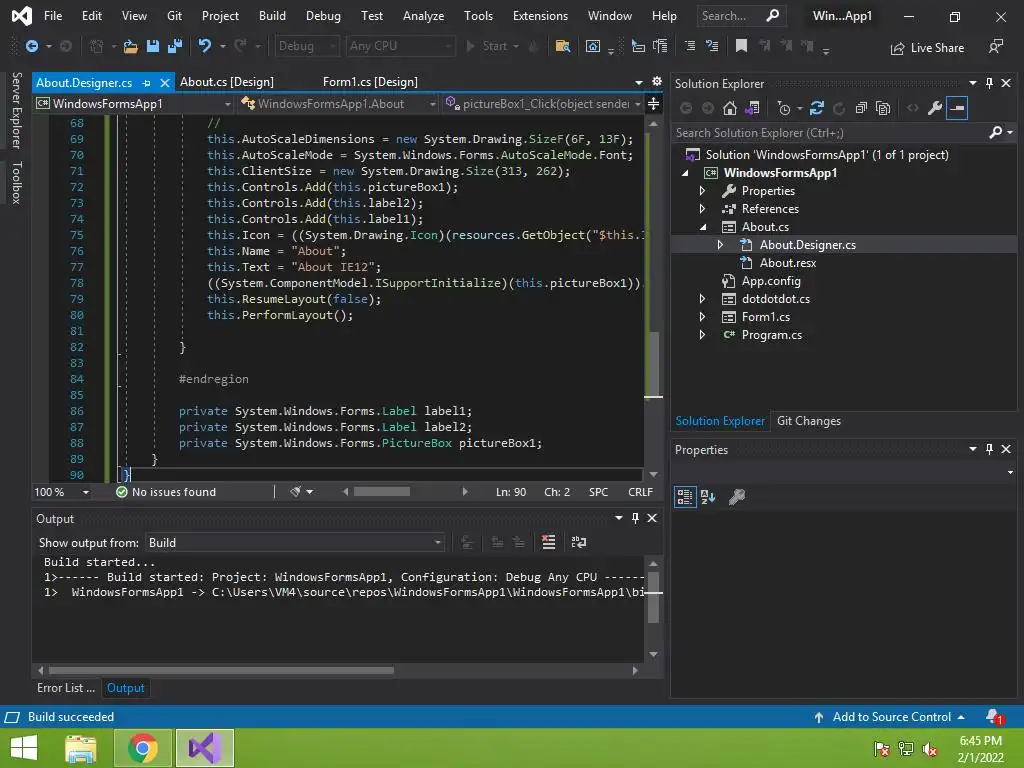Open the Build menu

272,16
